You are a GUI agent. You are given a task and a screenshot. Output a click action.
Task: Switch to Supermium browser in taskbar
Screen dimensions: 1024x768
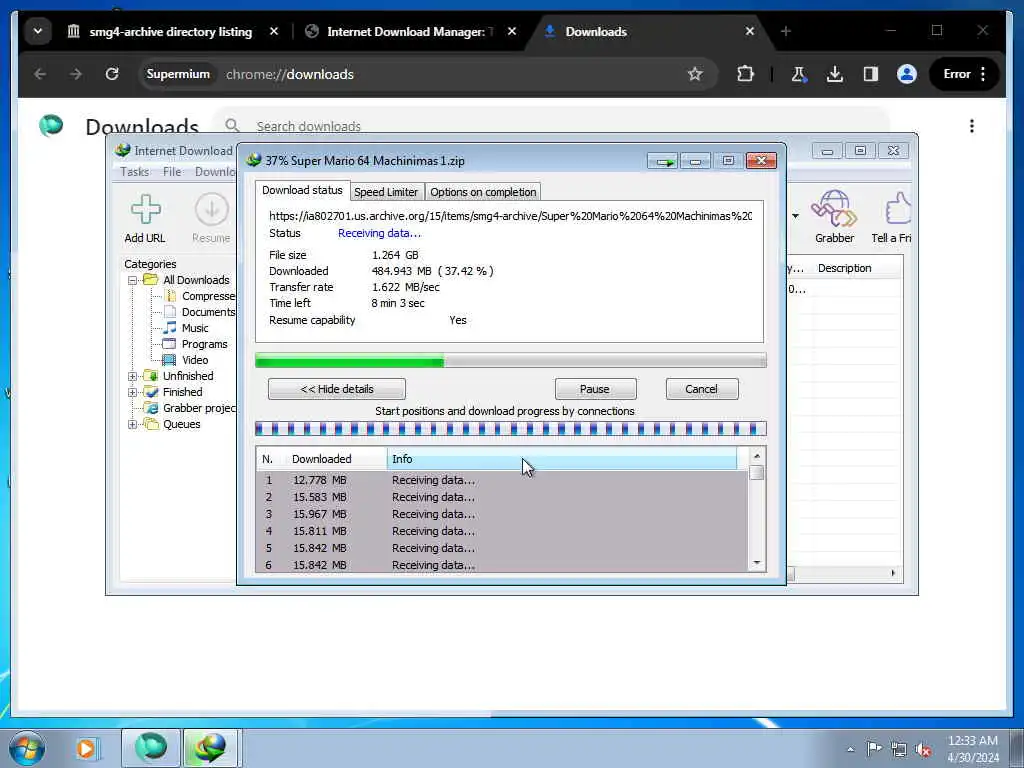pos(151,748)
